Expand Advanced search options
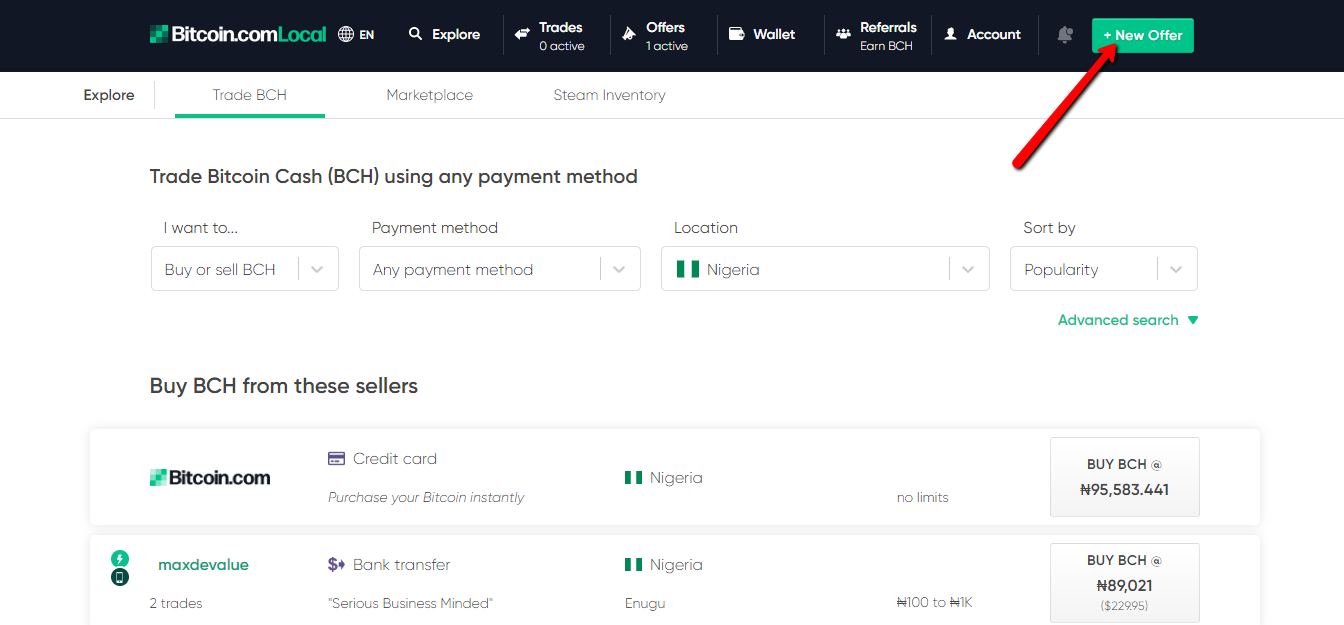1344x625 pixels. 1128,320
